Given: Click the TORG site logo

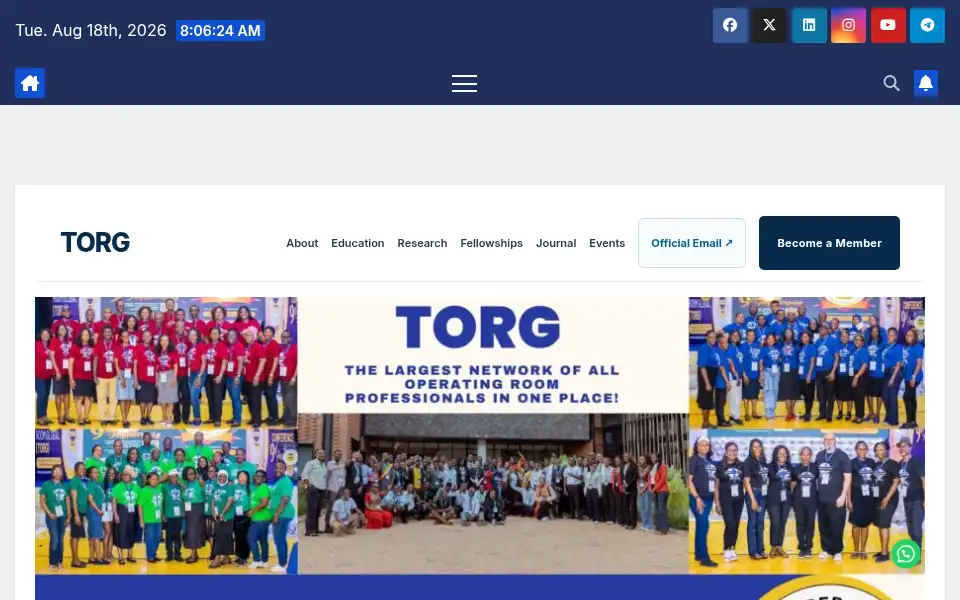Looking at the screenshot, I should click(x=95, y=242).
